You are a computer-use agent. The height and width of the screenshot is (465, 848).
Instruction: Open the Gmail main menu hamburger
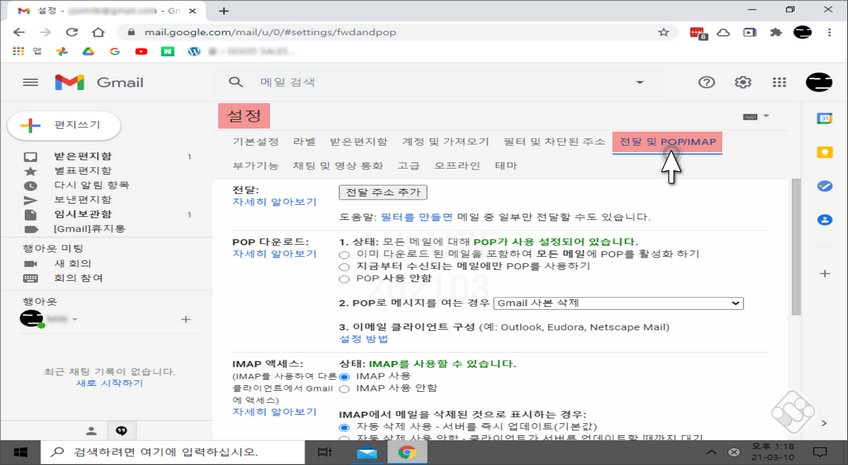click(x=30, y=82)
